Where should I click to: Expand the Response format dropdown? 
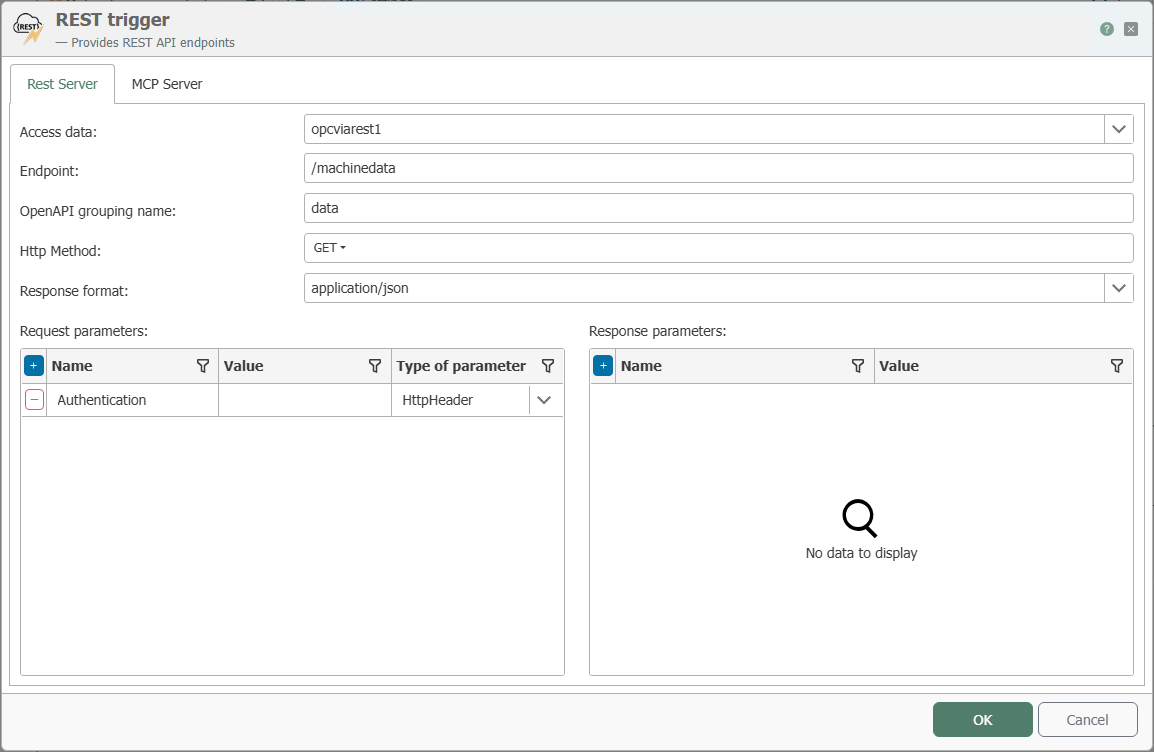(1119, 288)
